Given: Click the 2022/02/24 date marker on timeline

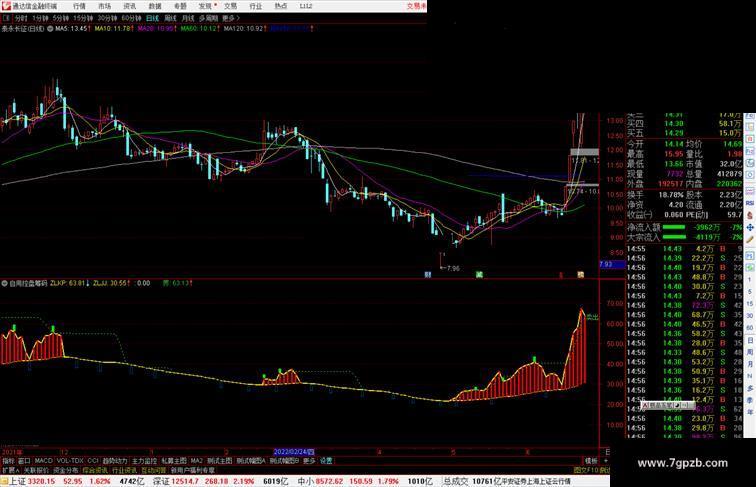Looking at the screenshot, I should (294, 452).
